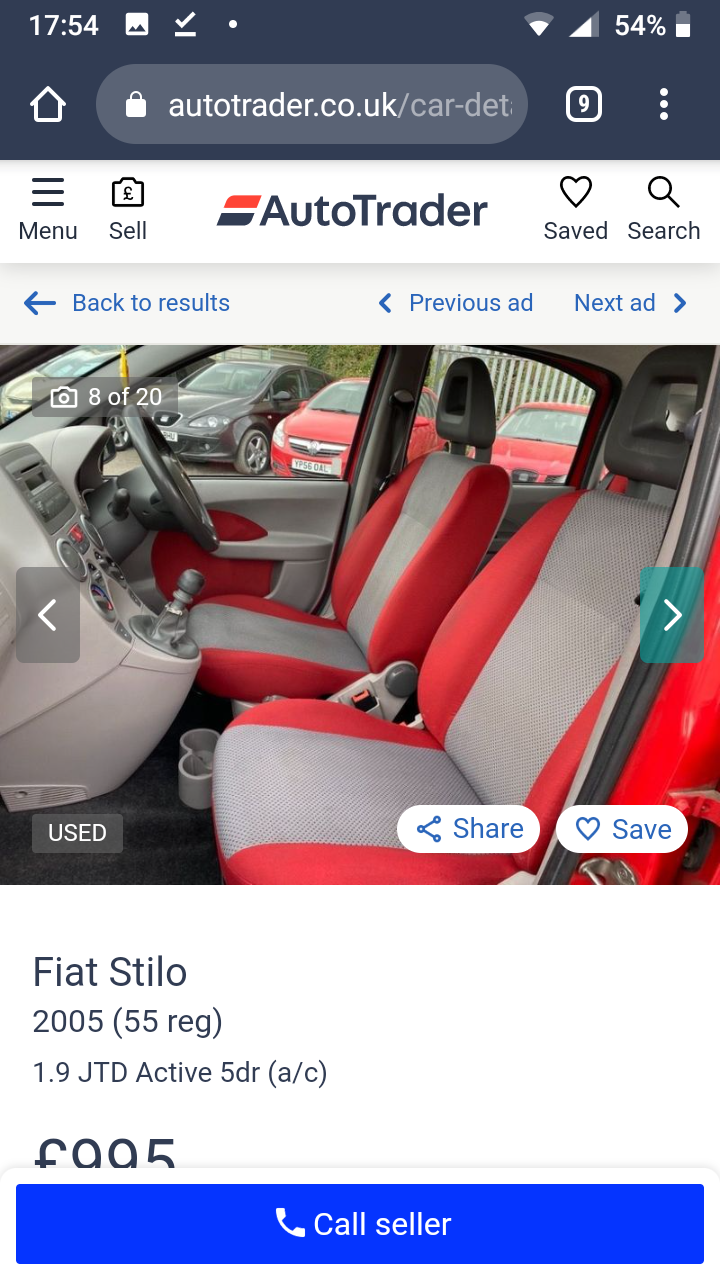This screenshot has width=720, height=1280.
Task: Open the browser tabs counter showing 9
Action: 584,104
